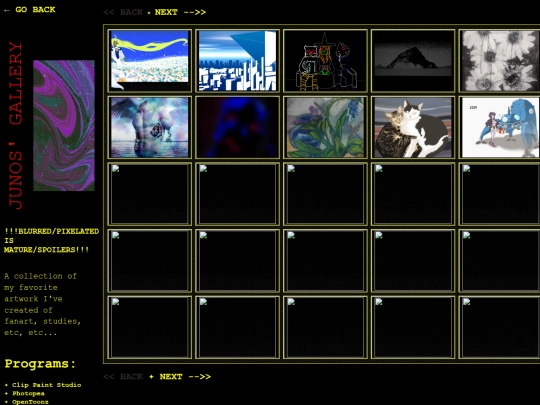Click the Clip Paint Studio list item

(x=46, y=385)
